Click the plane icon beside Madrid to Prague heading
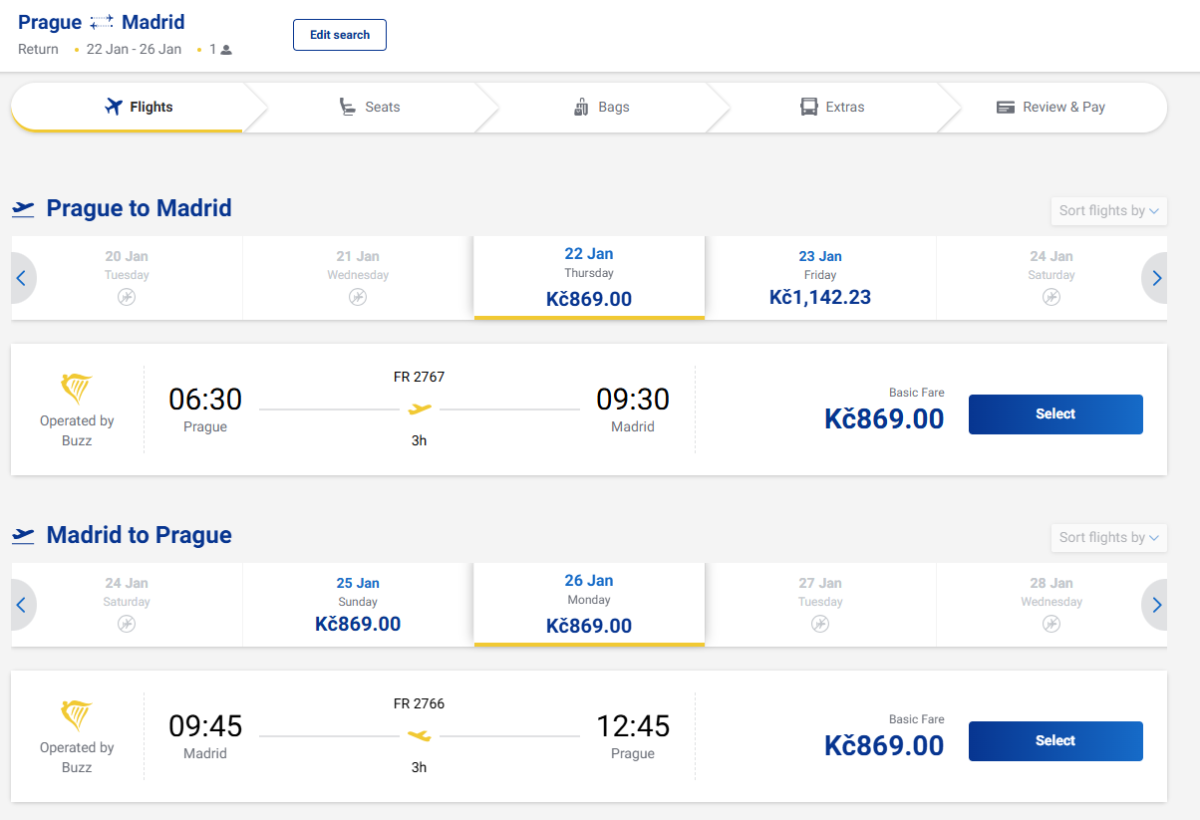The image size is (1200, 820). 23,536
